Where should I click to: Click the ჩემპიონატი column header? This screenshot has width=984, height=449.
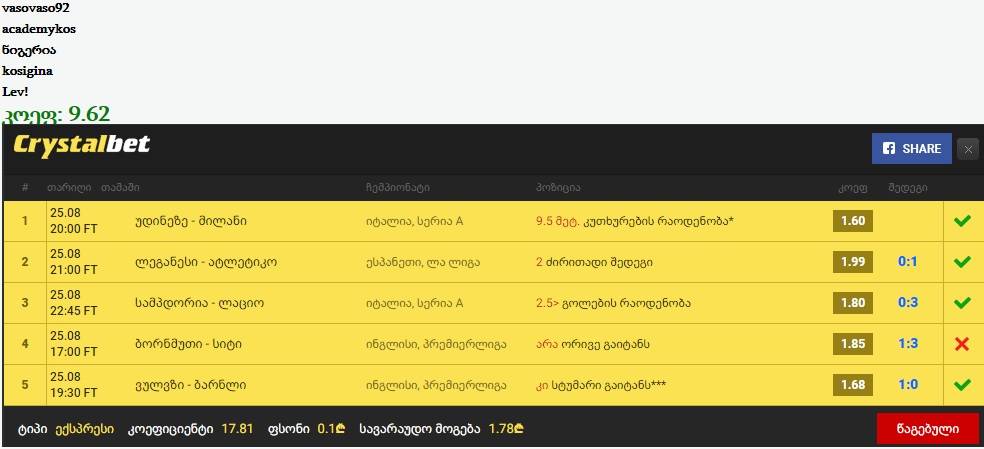(x=398, y=188)
